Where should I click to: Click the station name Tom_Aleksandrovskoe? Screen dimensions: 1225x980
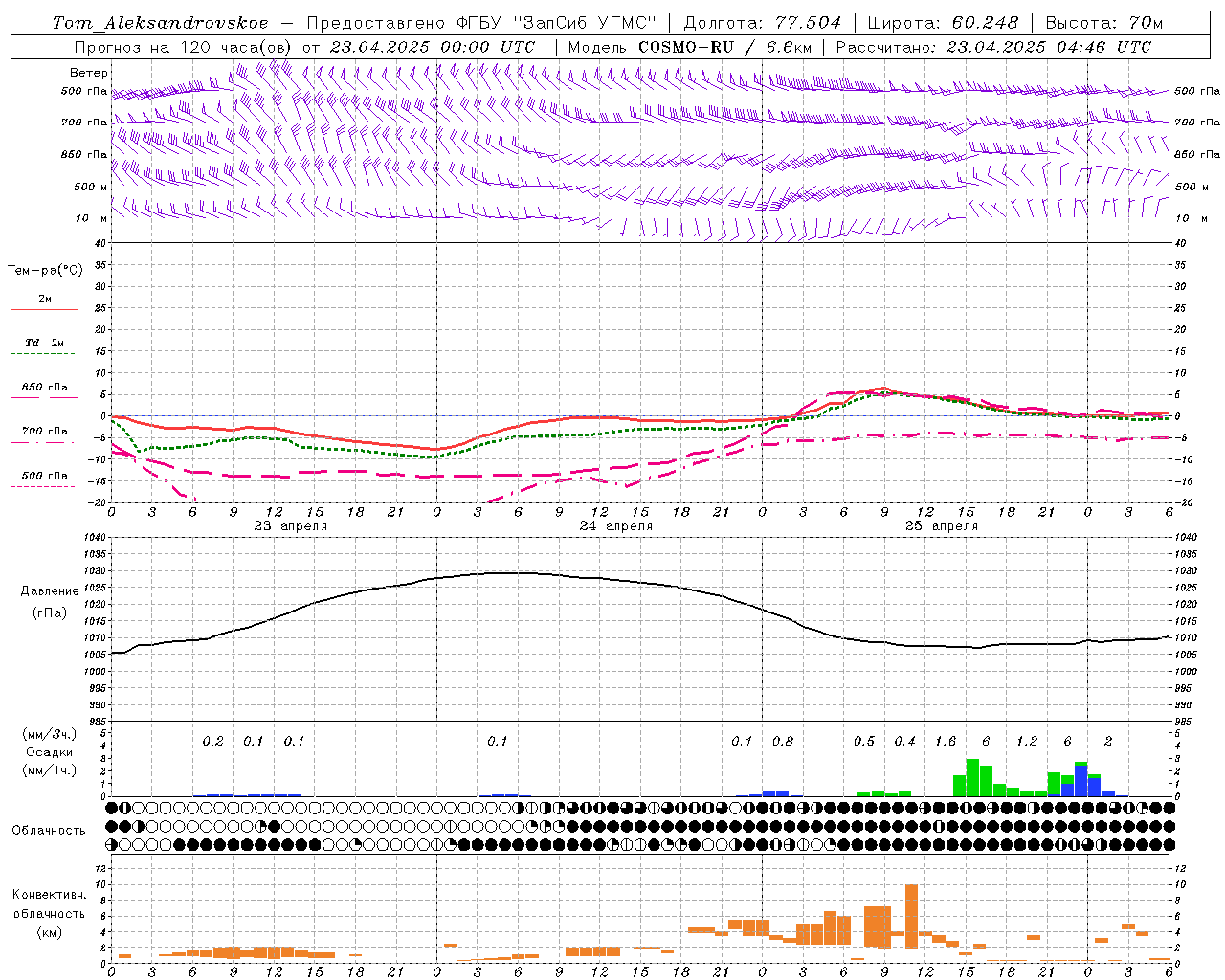click(x=160, y=23)
